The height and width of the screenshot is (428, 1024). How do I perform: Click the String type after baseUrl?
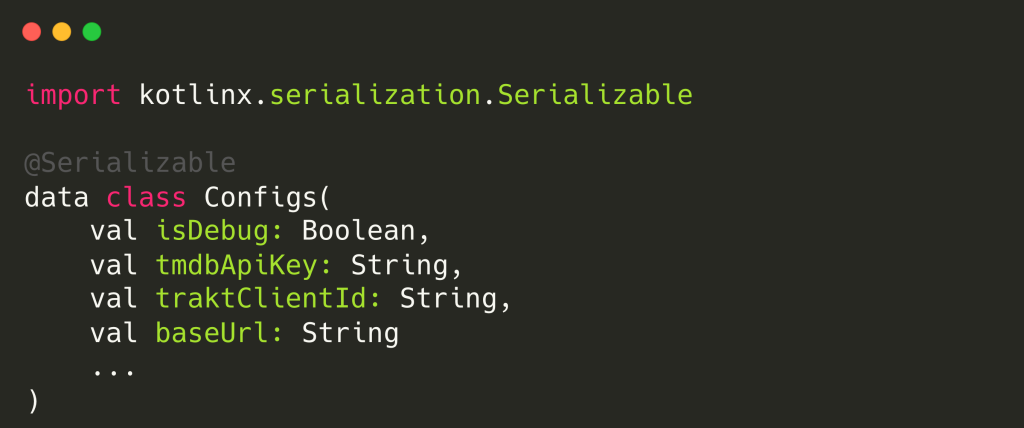point(350,333)
